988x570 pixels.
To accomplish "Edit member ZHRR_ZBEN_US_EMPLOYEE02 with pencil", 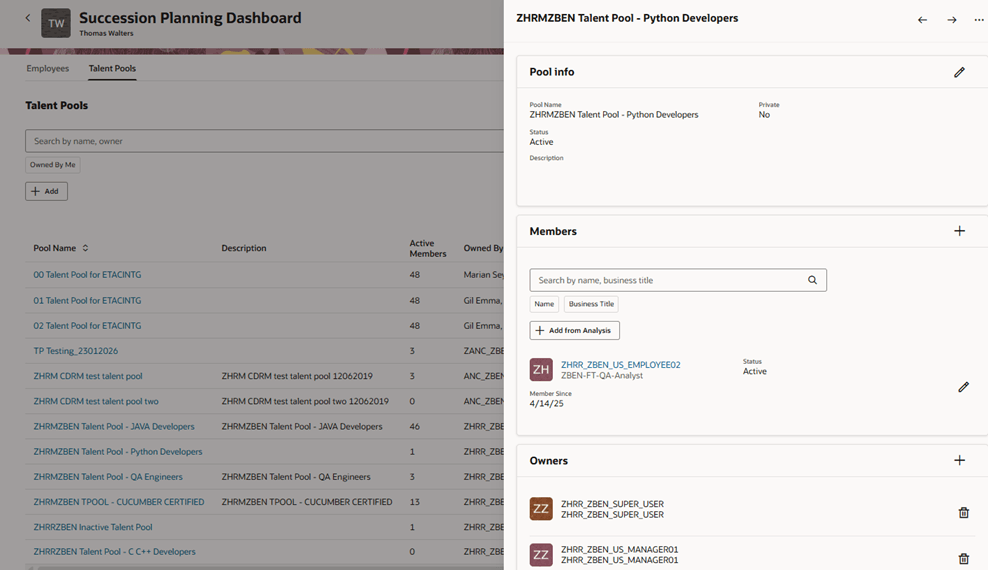I will coord(963,387).
